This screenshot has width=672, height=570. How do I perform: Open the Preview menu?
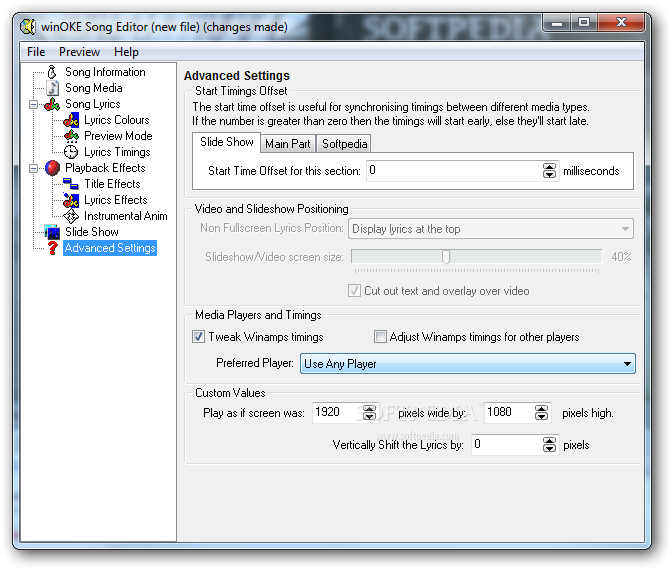click(79, 52)
